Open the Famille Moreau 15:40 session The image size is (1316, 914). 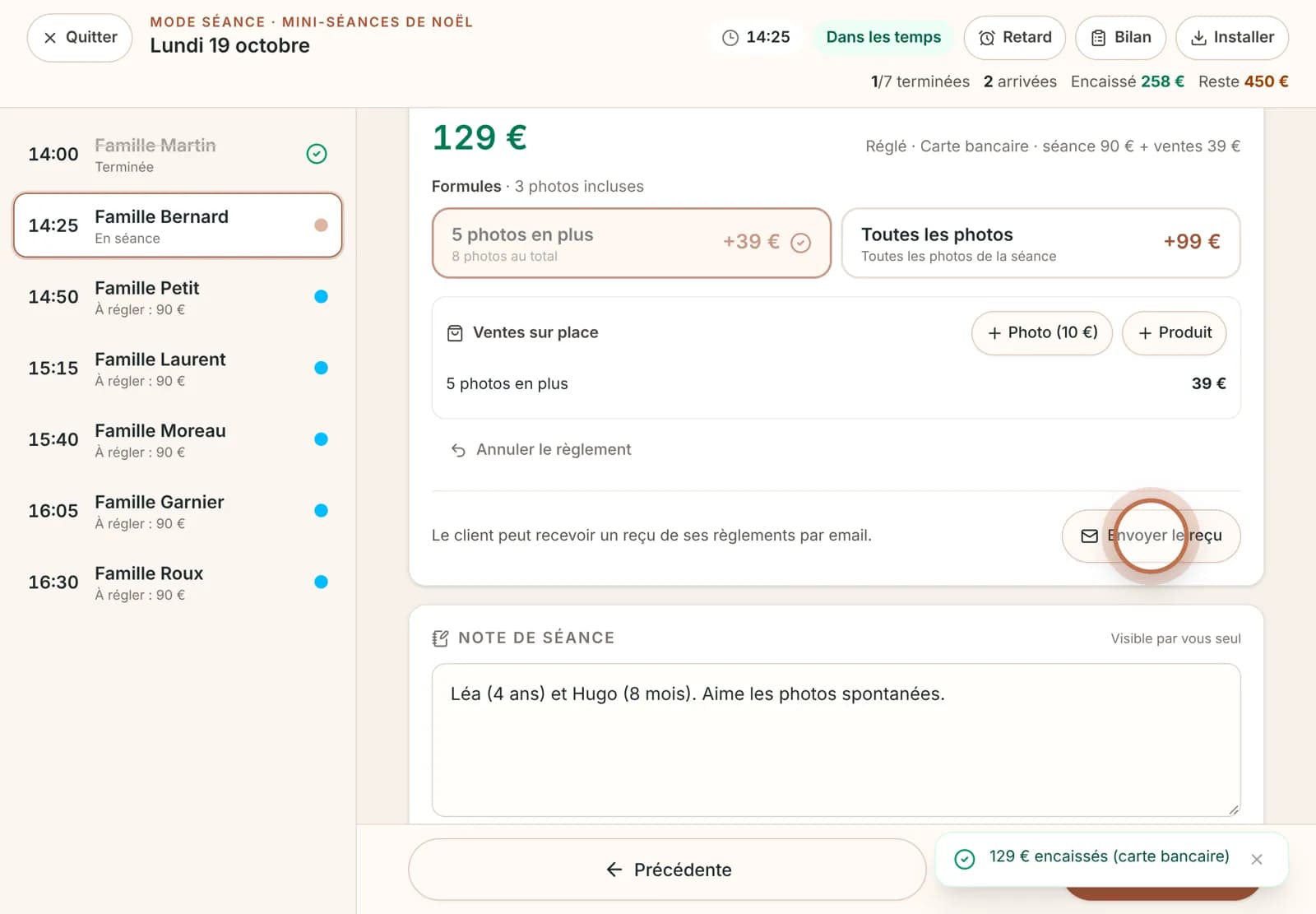(x=178, y=439)
